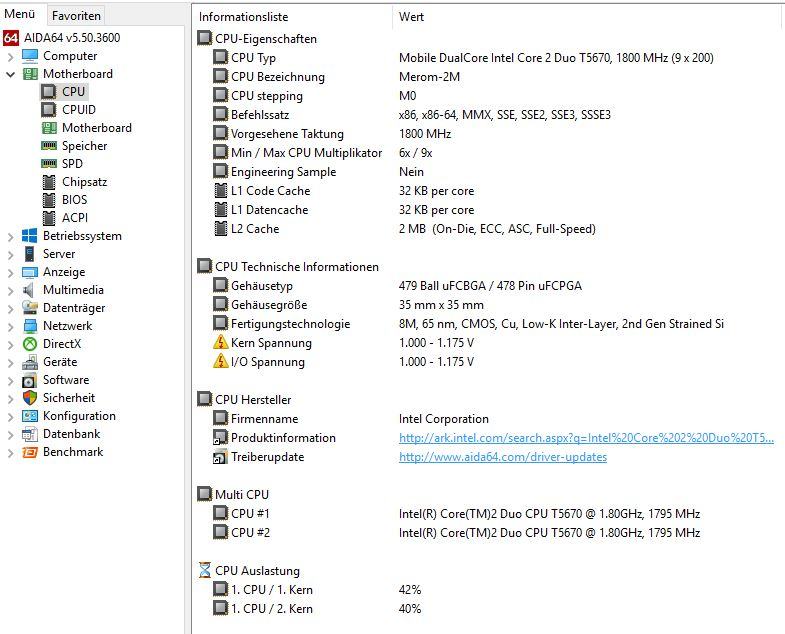Select the 1. CPU / 2. Kern row
785x634 pixels.
(x=488, y=608)
